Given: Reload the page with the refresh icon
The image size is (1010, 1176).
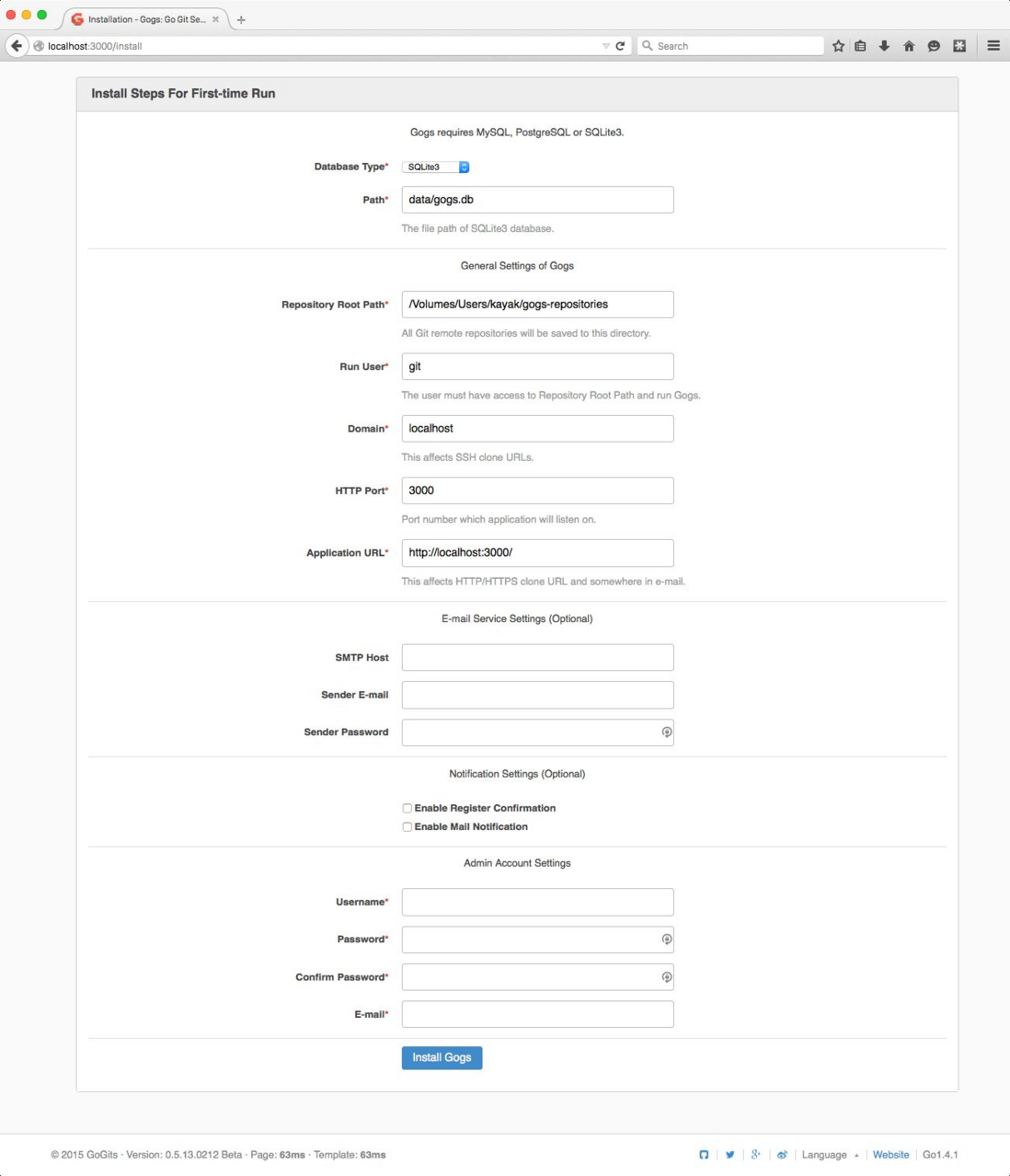Looking at the screenshot, I should (621, 45).
